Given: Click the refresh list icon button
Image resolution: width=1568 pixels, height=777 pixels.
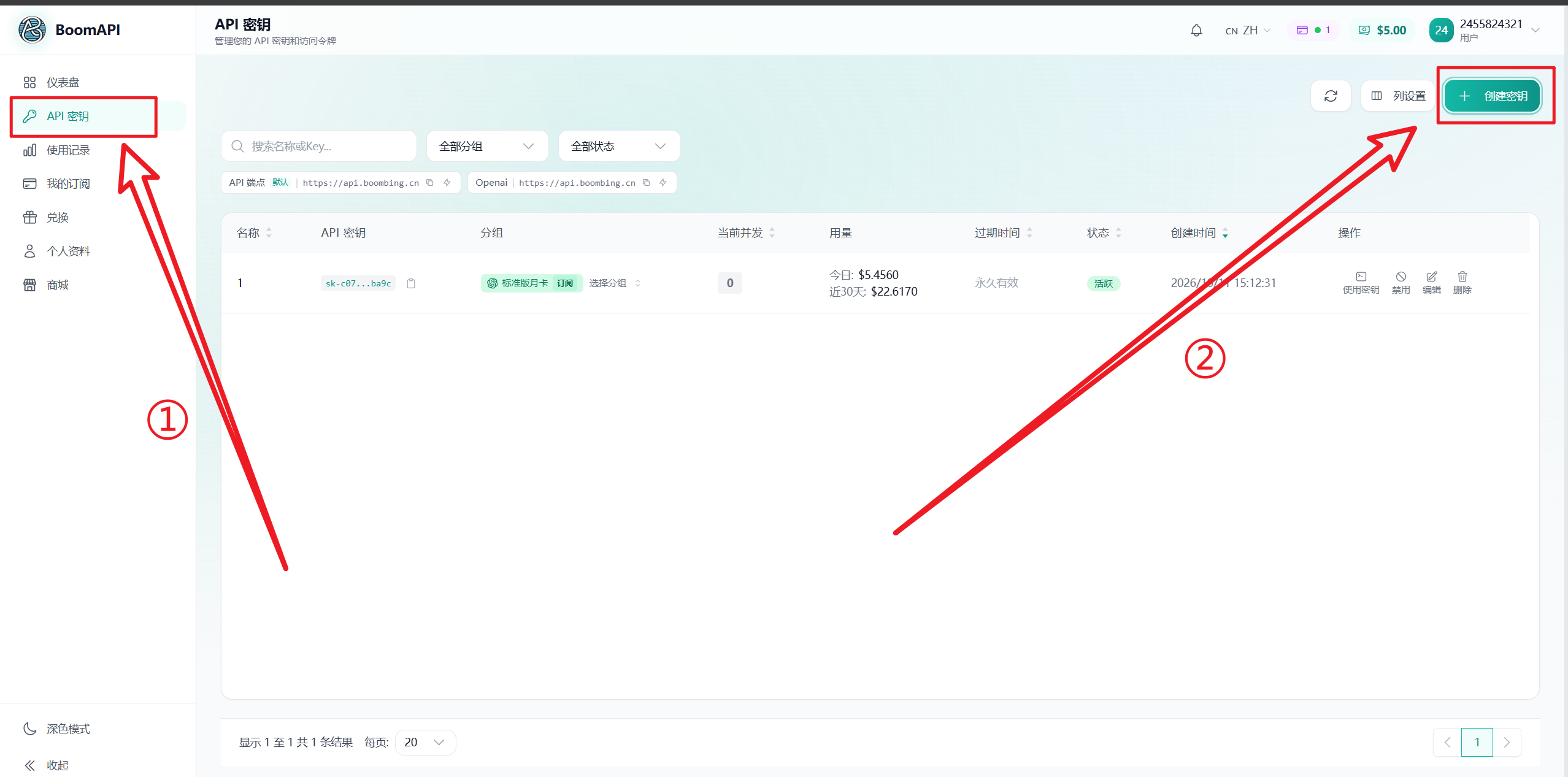Looking at the screenshot, I should point(1331,96).
